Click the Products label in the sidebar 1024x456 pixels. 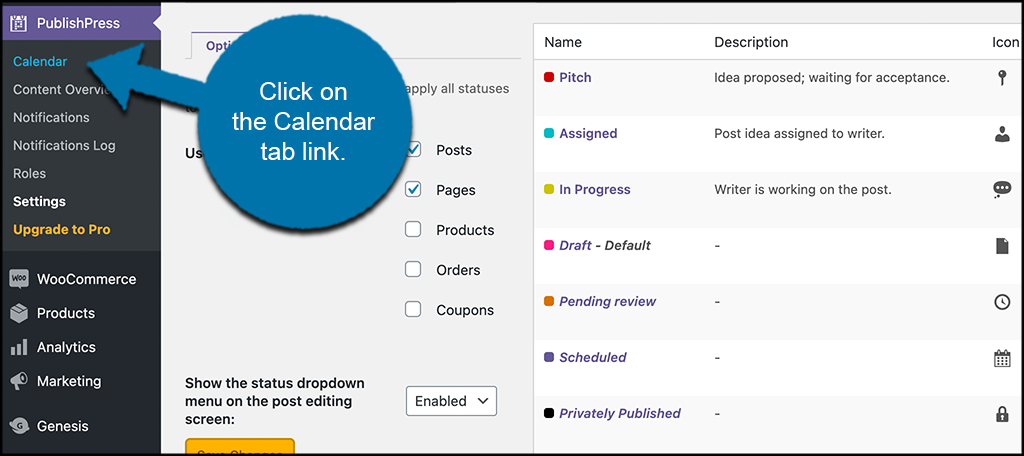[66, 314]
